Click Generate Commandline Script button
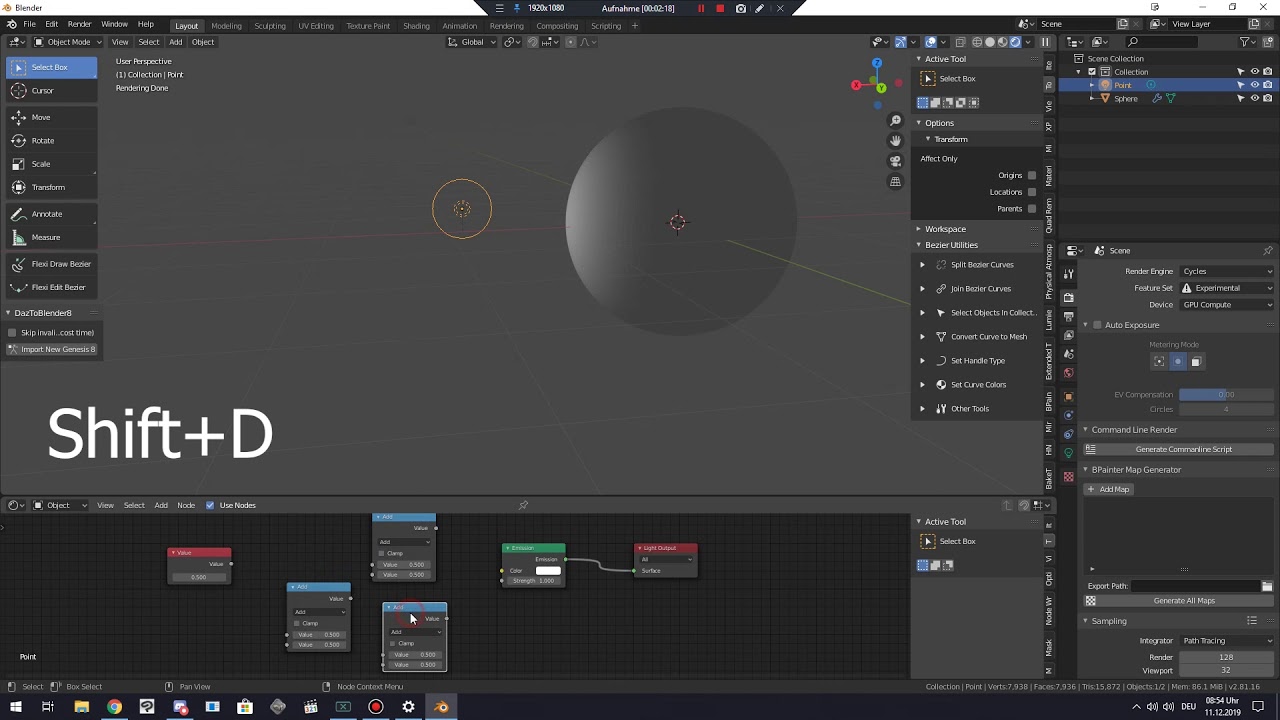Image resolution: width=1280 pixels, height=720 pixels. coord(1184,449)
